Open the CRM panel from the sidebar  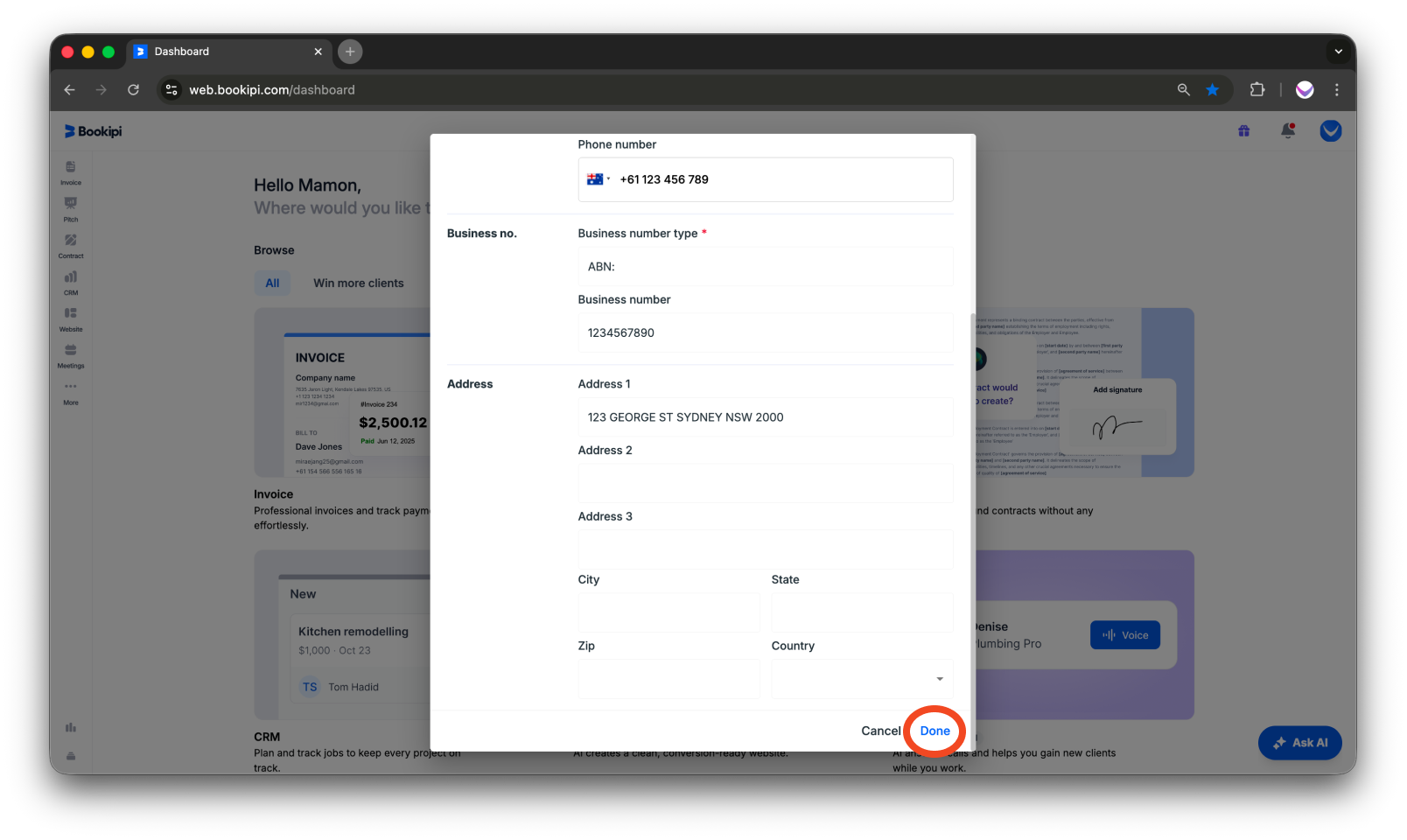click(70, 282)
